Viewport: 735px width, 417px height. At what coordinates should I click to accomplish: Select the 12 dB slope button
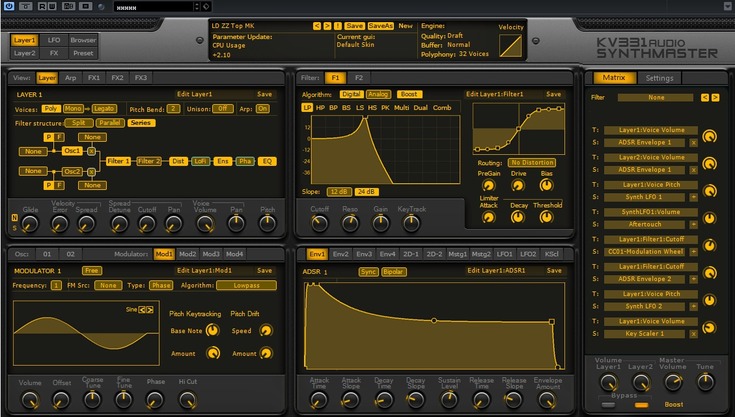coord(339,192)
